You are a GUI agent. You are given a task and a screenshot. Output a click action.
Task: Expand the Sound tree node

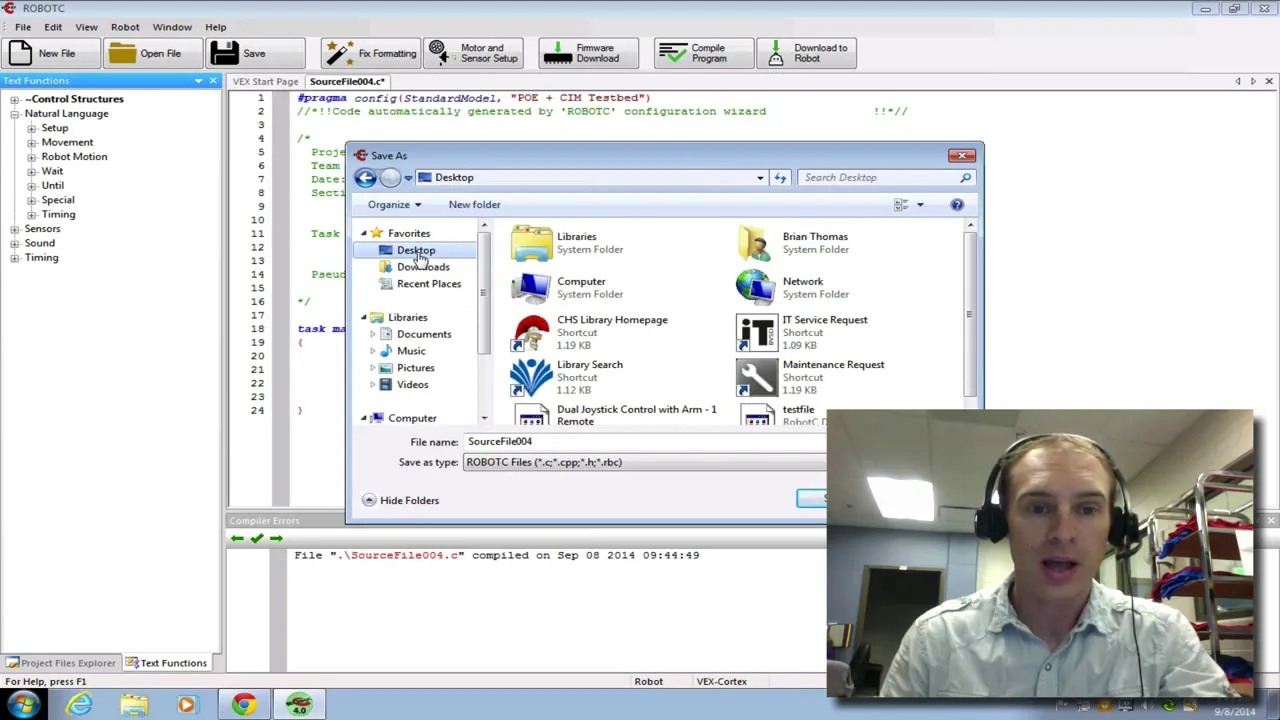15,243
